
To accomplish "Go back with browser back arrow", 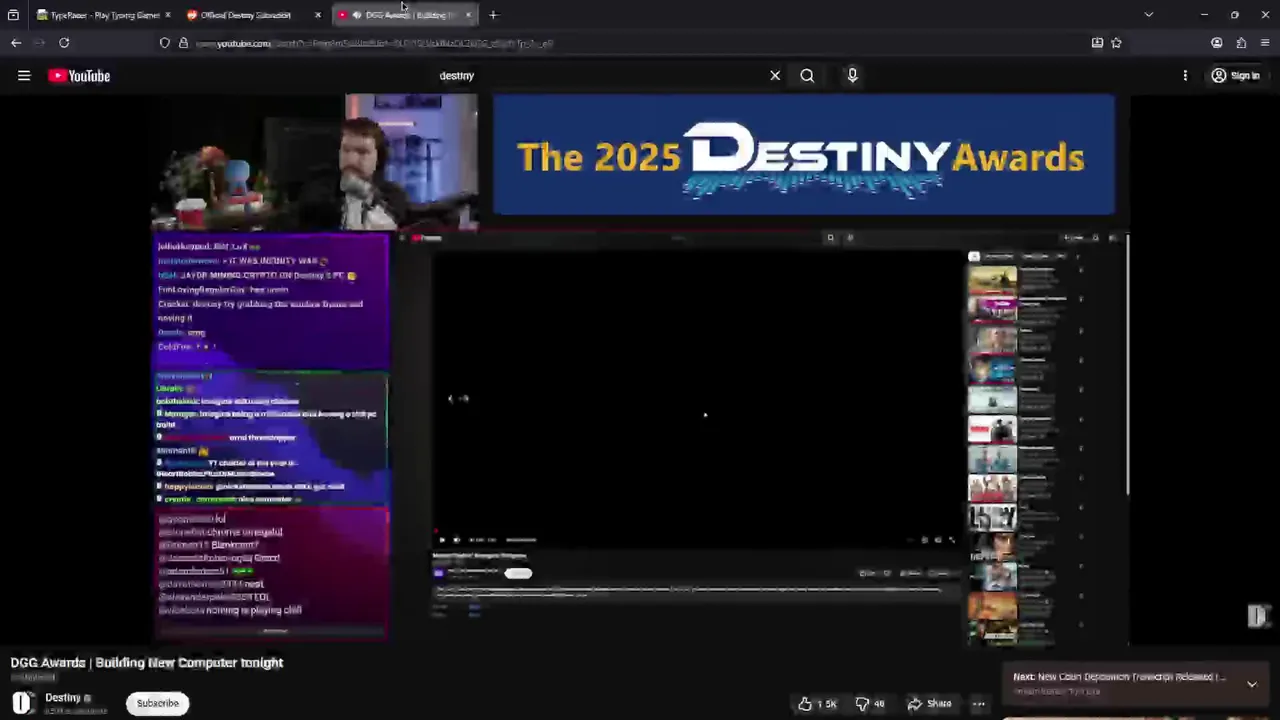I will tap(16, 43).
